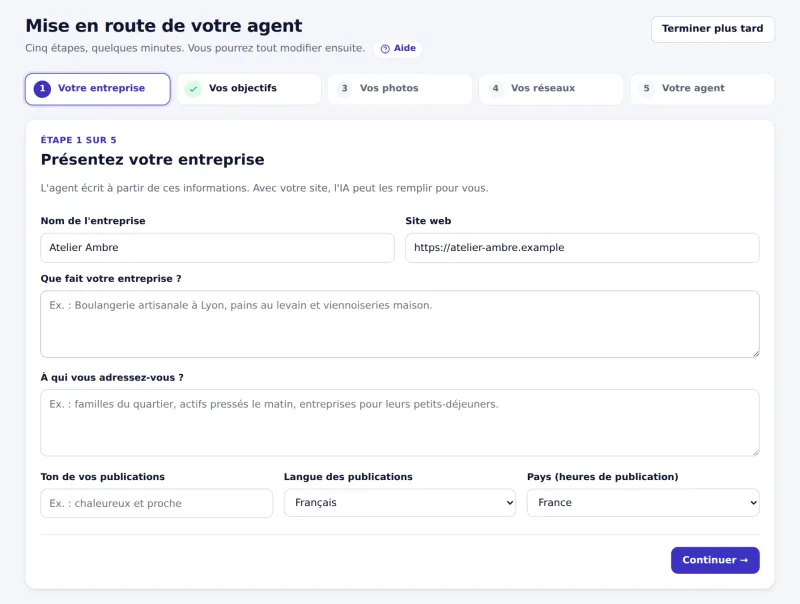Click the Site web label

point(428,221)
